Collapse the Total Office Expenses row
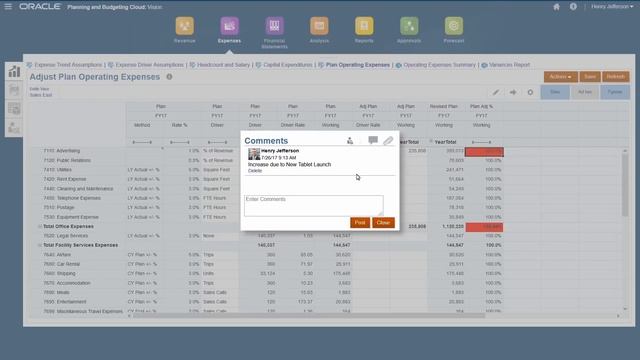 (40, 227)
